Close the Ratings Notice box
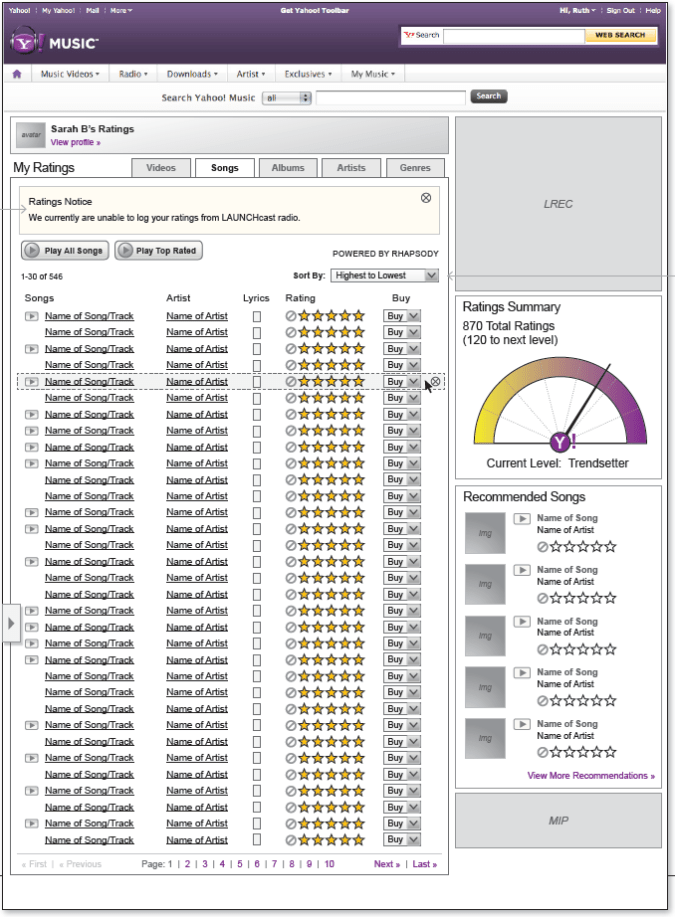The height and width of the screenshot is (917, 675). tap(426, 198)
